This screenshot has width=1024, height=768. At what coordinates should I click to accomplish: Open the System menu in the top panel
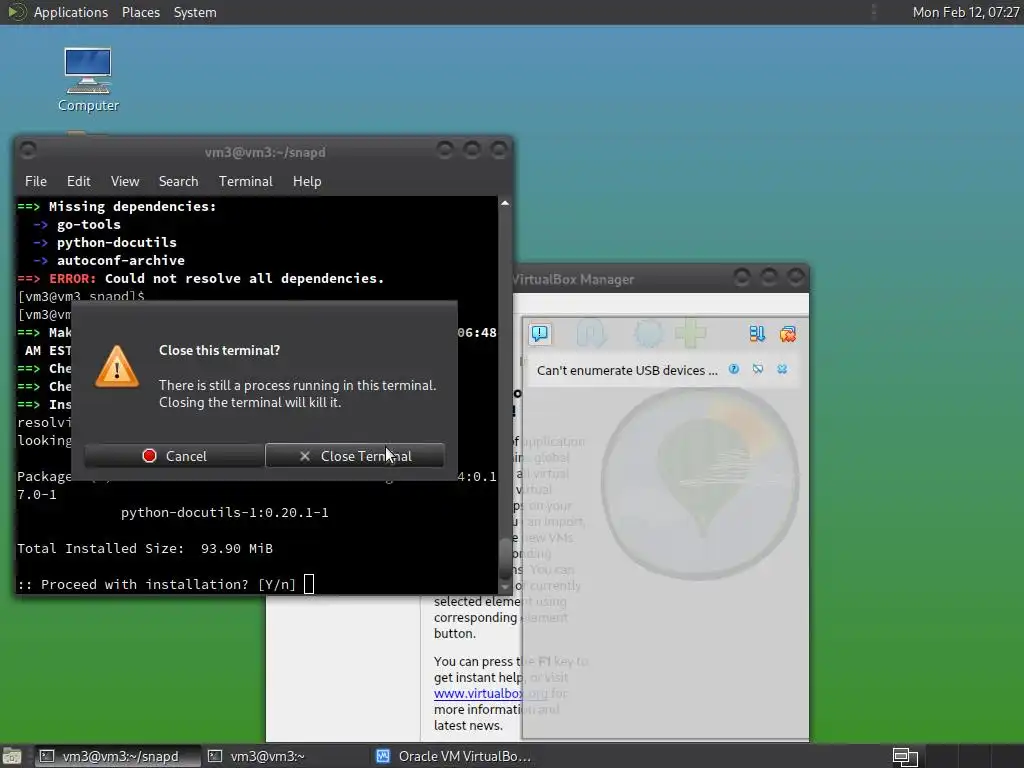point(195,12)
